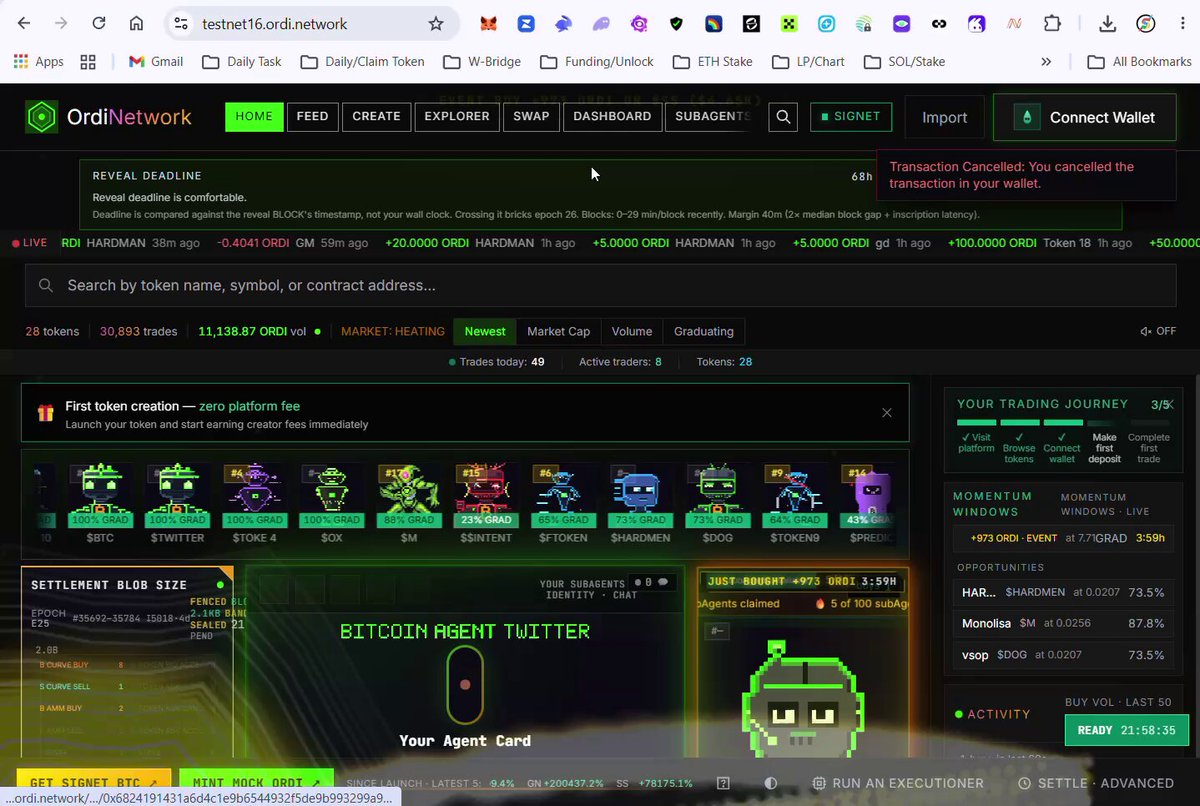Image resolution: width=1200 pixels, height=806 pixels.
Task: Select the $$INTENT token avatar
Action: (484, 497)
